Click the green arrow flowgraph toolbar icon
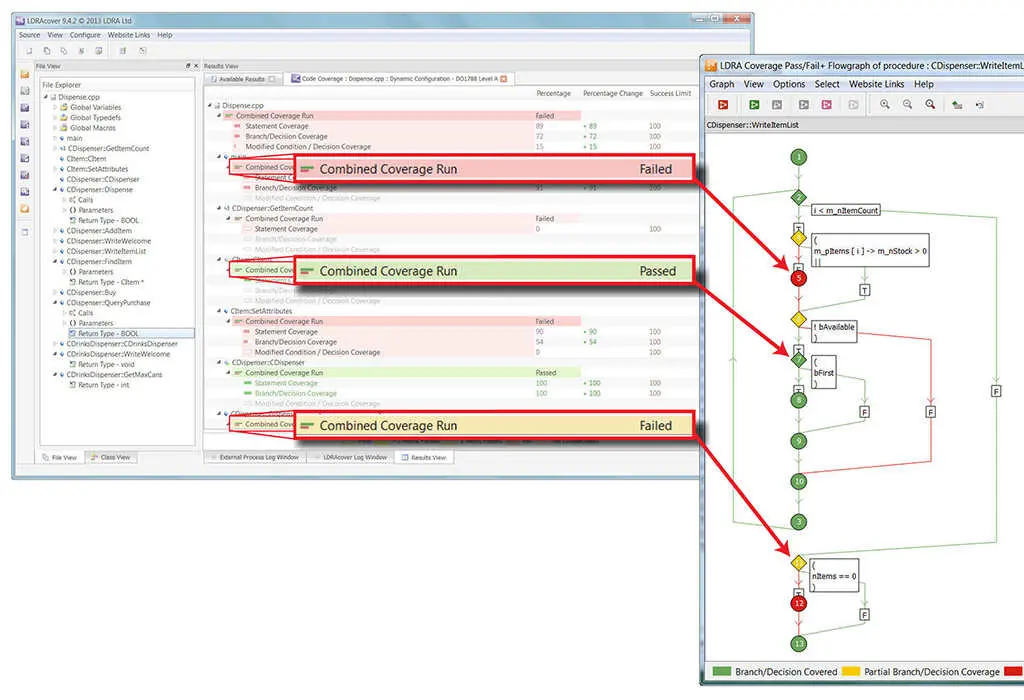 957,104
